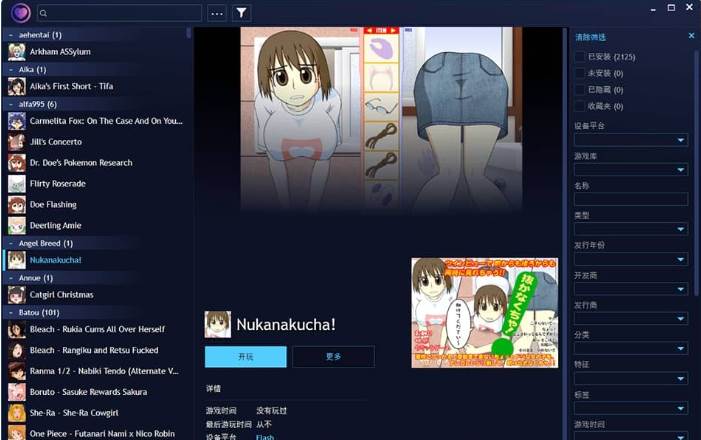Open the 设备平台 filter dropdown
Image resolution: width=701 pixels, height=440 pixels.
(x=631, y=140)
